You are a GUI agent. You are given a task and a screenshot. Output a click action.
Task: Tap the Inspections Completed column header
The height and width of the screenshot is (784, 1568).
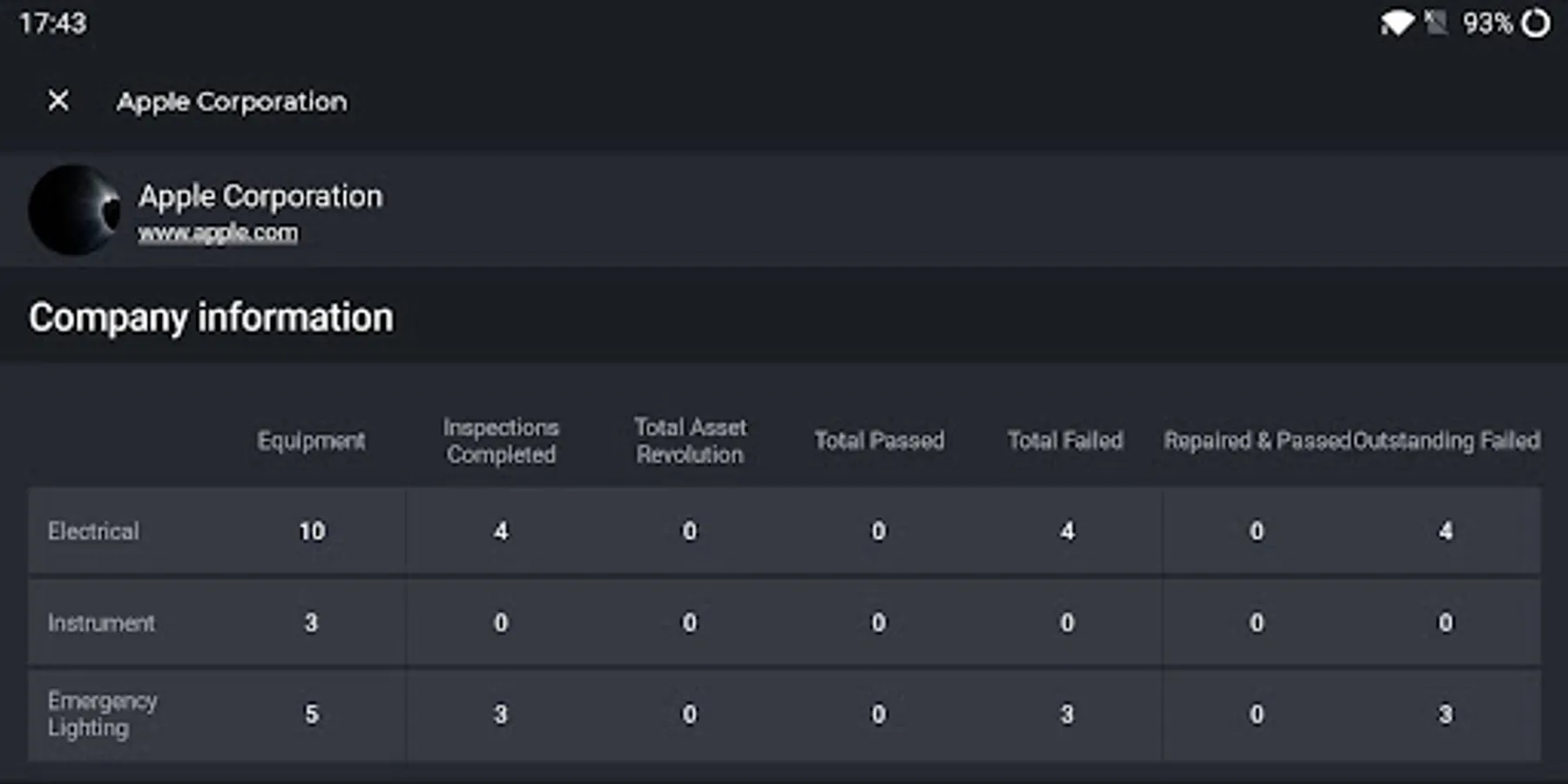tap(501, 441)
